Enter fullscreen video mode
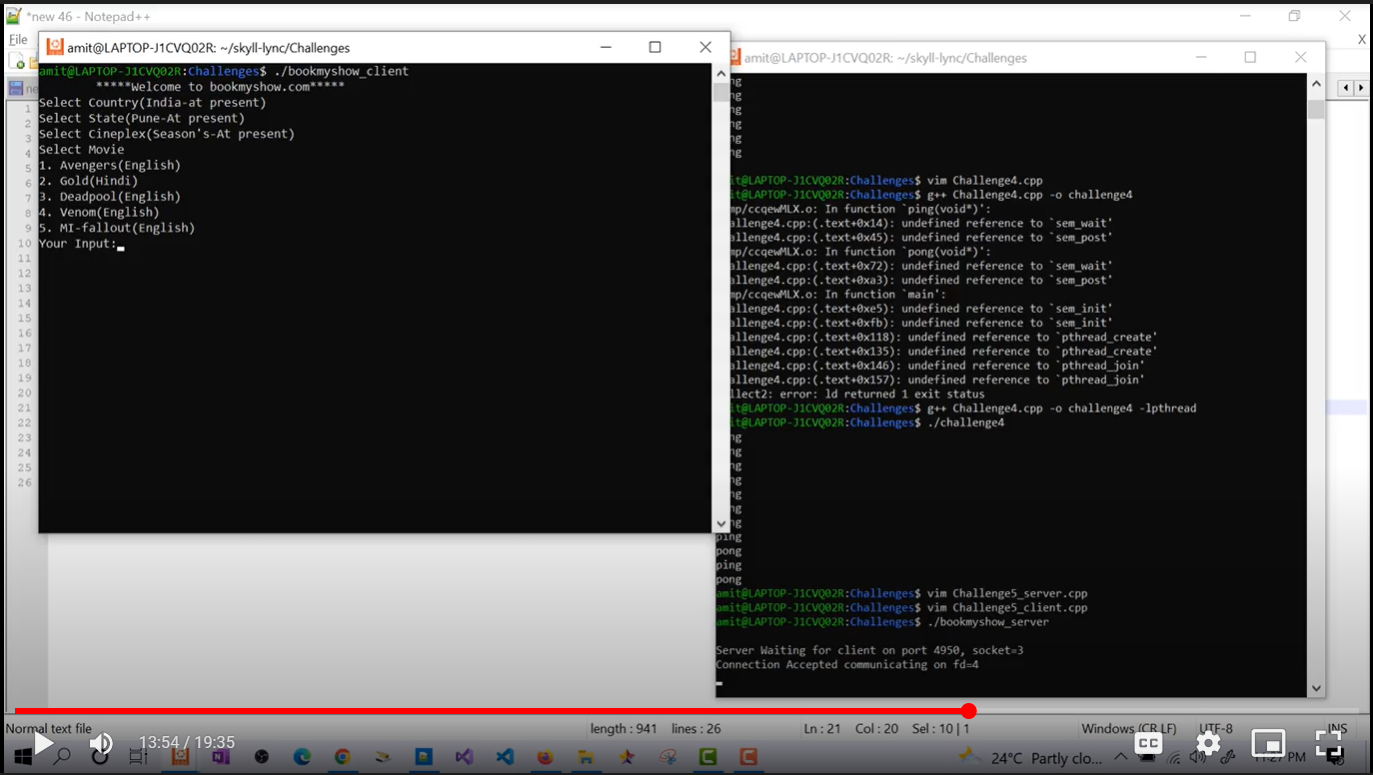 [1328, 743]
